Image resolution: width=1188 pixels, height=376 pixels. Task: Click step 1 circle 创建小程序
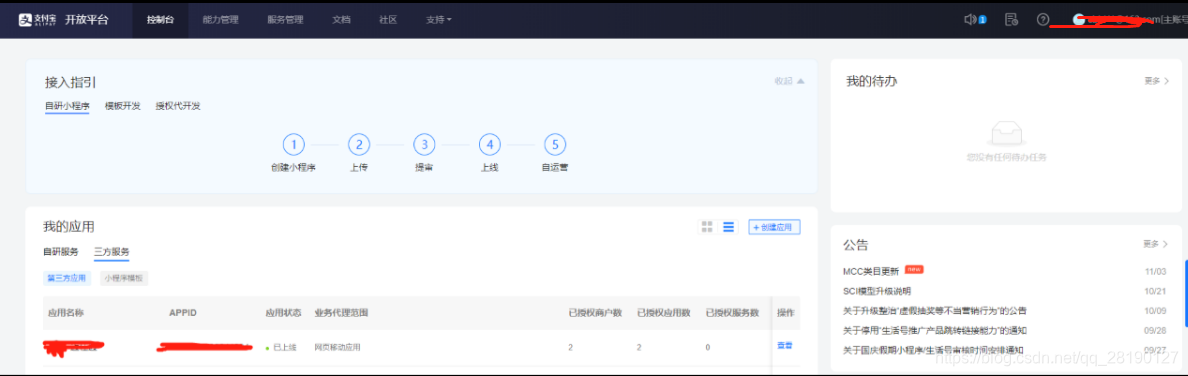pos(293,144)
